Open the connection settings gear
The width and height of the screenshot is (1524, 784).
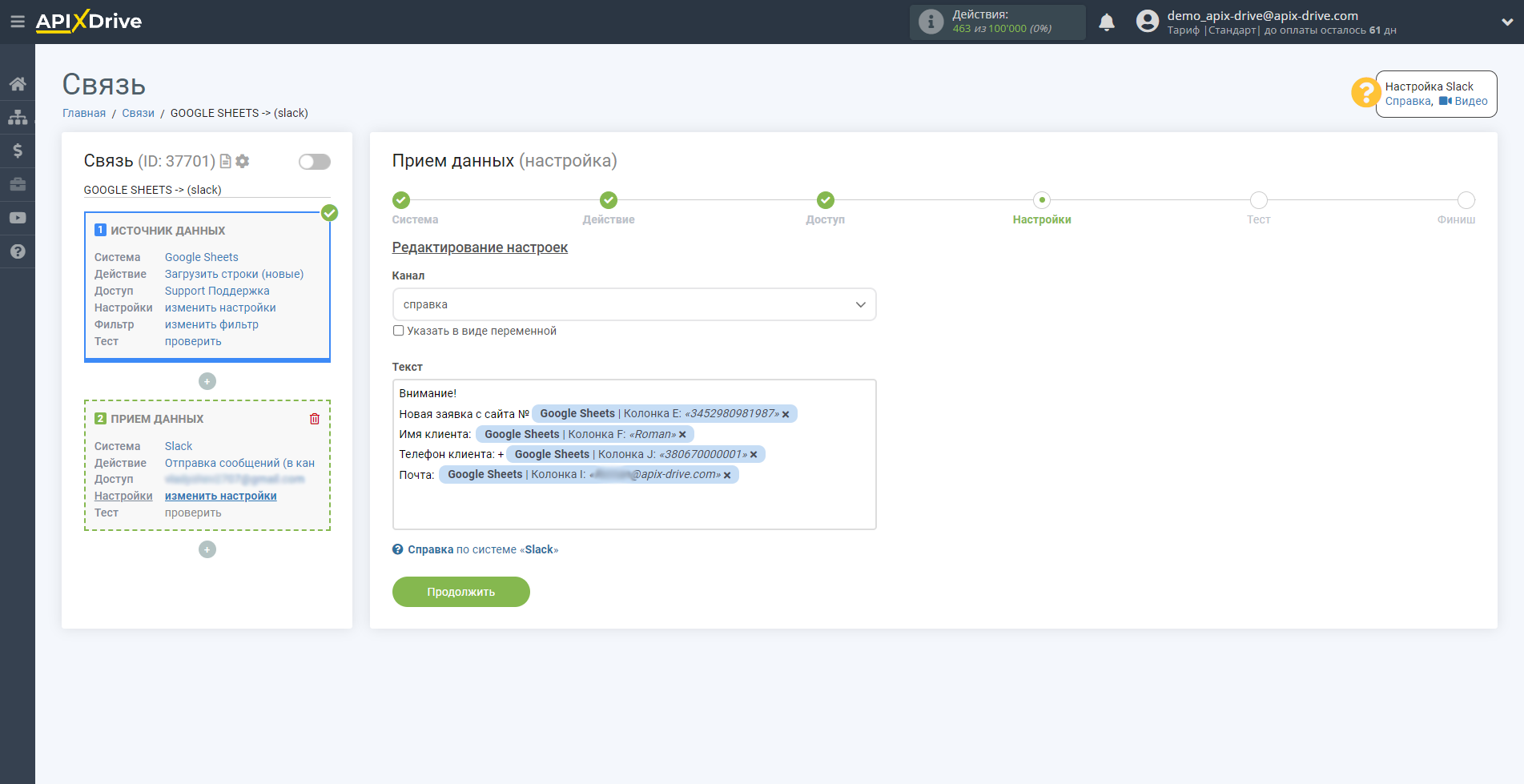243,161
